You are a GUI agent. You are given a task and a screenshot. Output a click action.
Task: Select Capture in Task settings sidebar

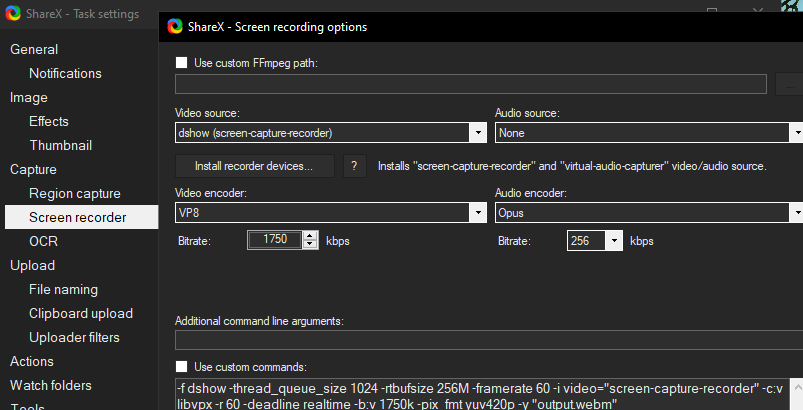click(33, 169)
